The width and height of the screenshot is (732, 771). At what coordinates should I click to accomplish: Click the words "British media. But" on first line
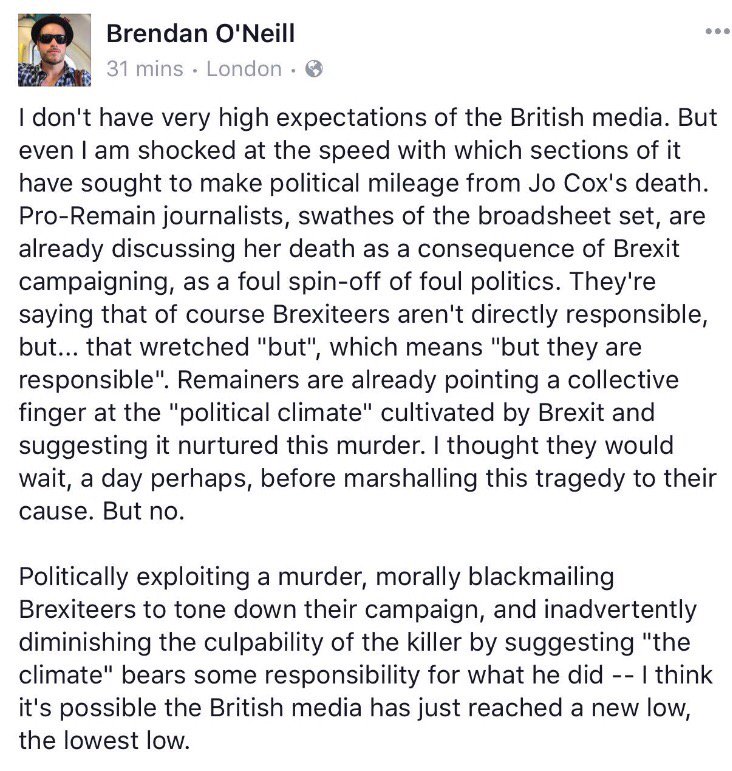tap(613, 118)
